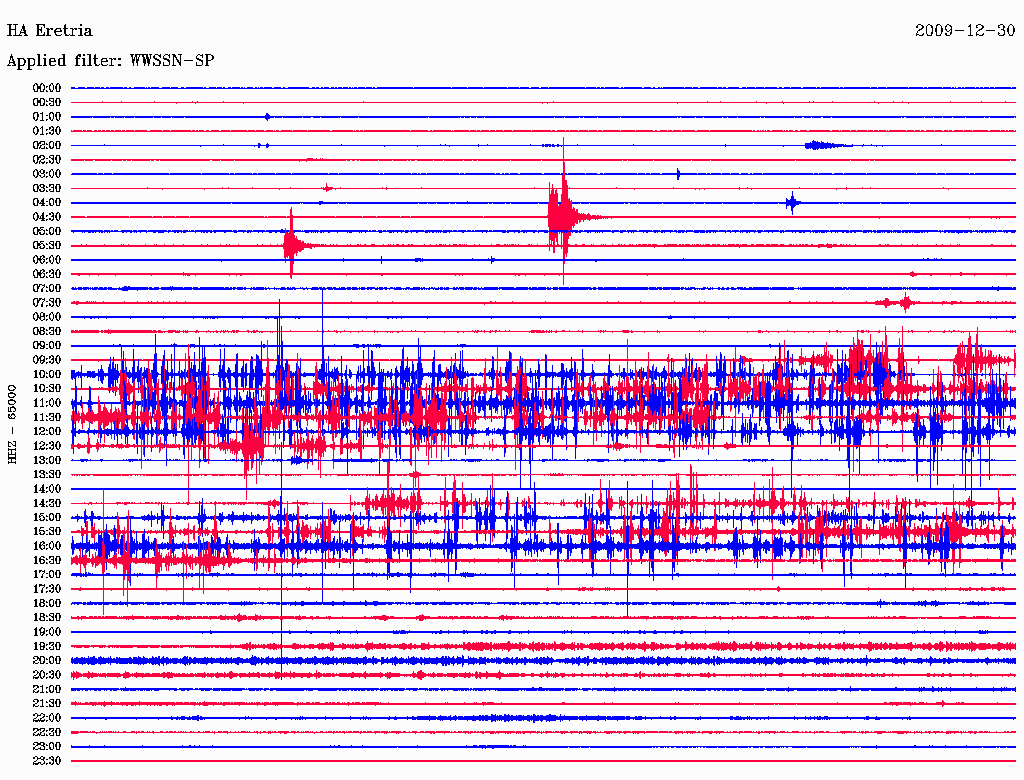
Task: Select the 12:00 time label
Action: point(46,432)
